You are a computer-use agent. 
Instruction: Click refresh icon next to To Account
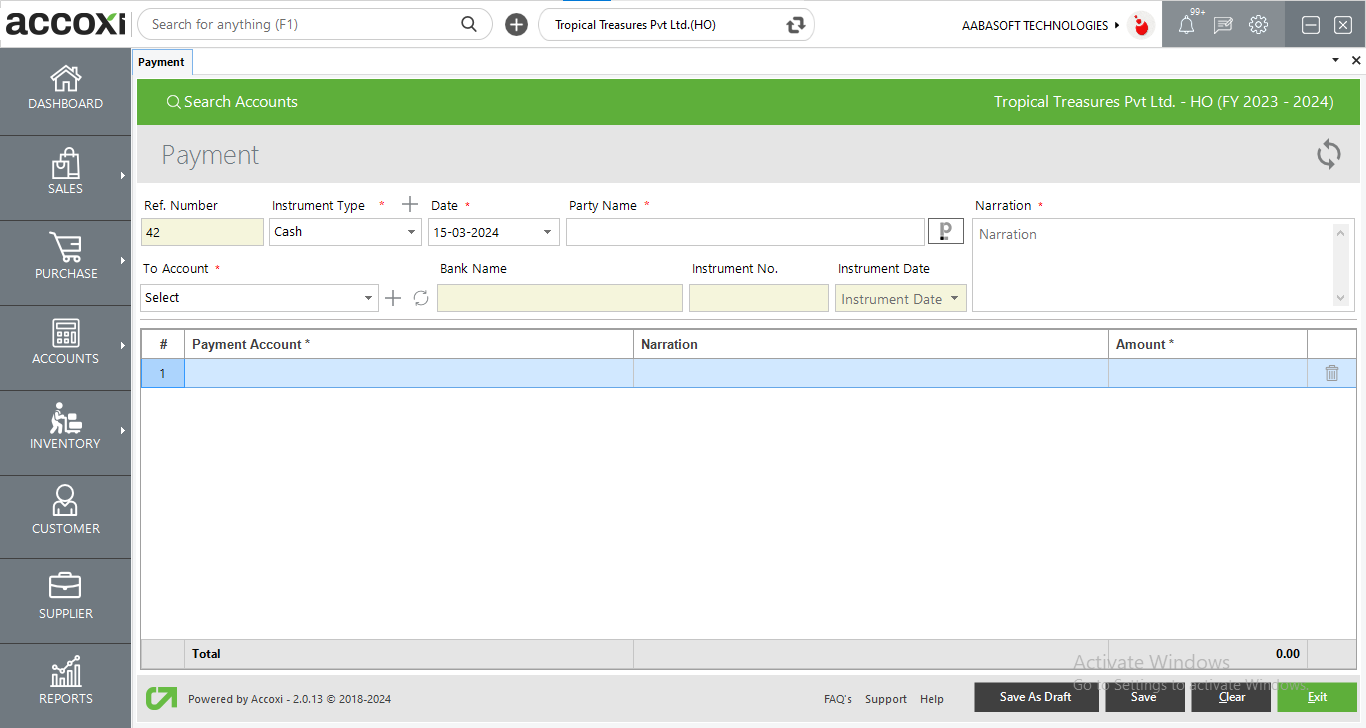(419, 297)
